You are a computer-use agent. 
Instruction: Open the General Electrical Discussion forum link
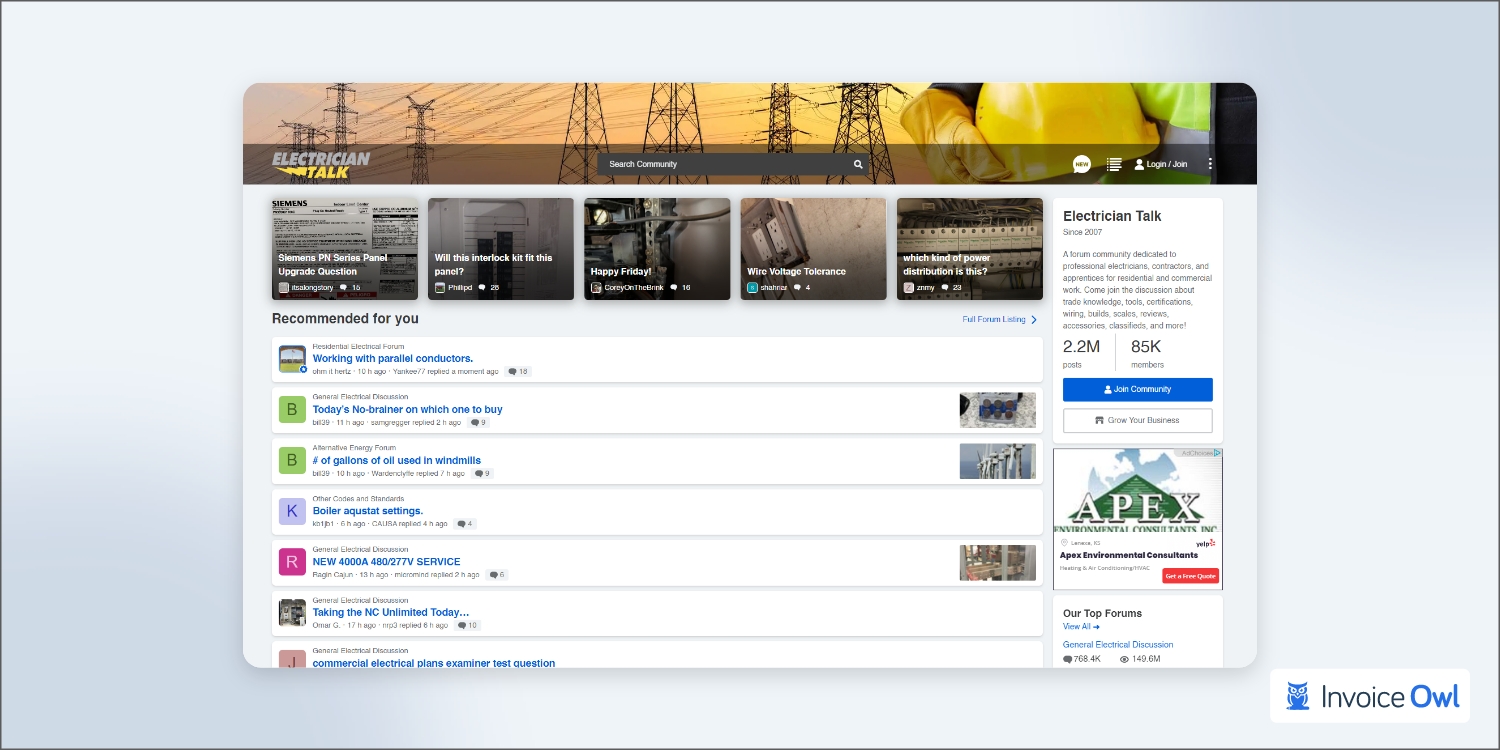pos(1117,644)
